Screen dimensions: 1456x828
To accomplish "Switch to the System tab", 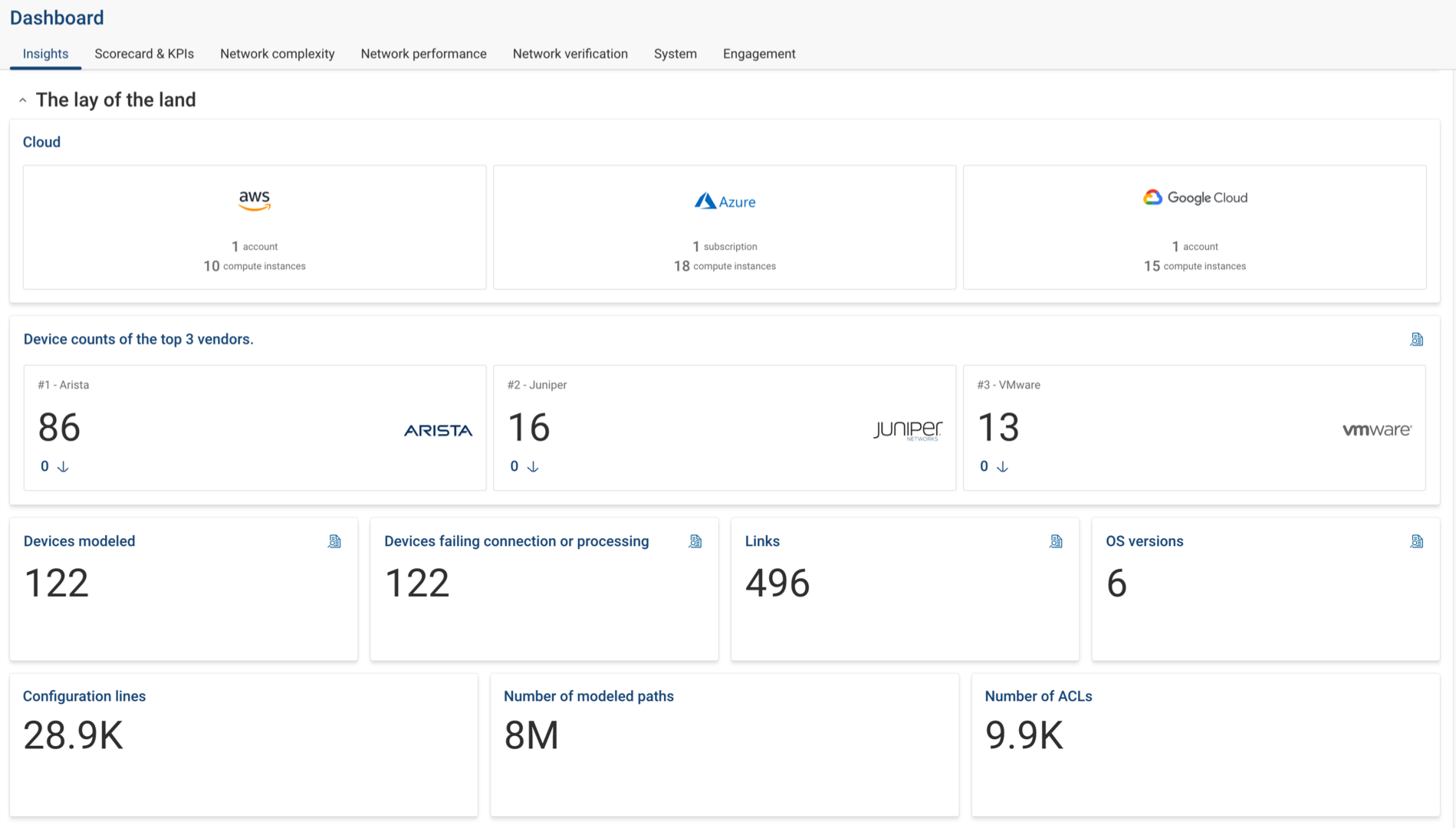I will 675,54.
